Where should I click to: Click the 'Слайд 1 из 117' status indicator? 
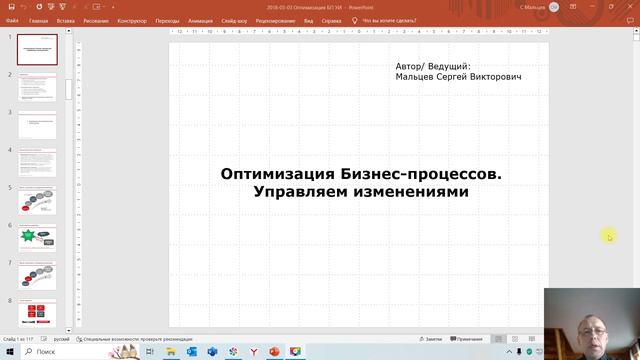[18, 339]
